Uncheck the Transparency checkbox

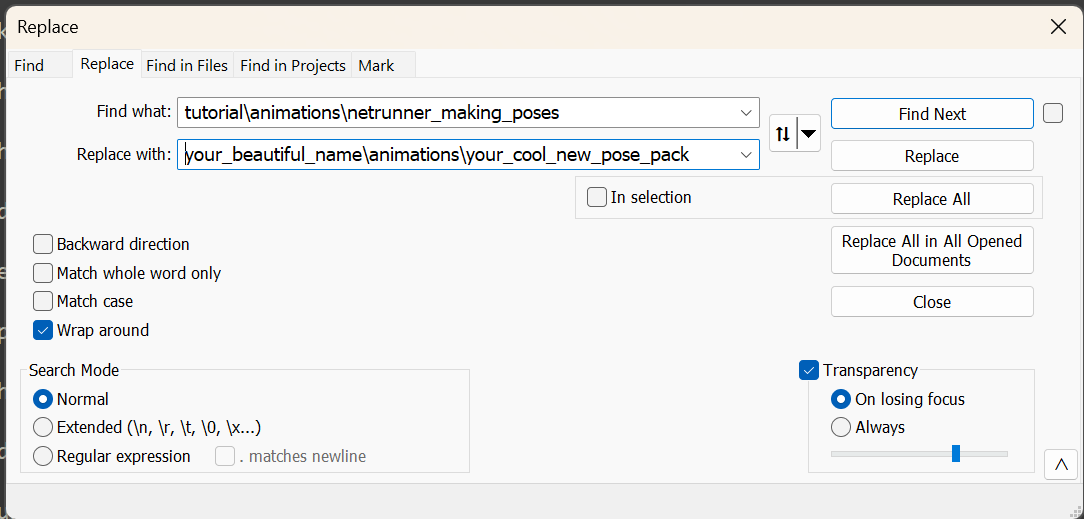(x=810, y=370)
